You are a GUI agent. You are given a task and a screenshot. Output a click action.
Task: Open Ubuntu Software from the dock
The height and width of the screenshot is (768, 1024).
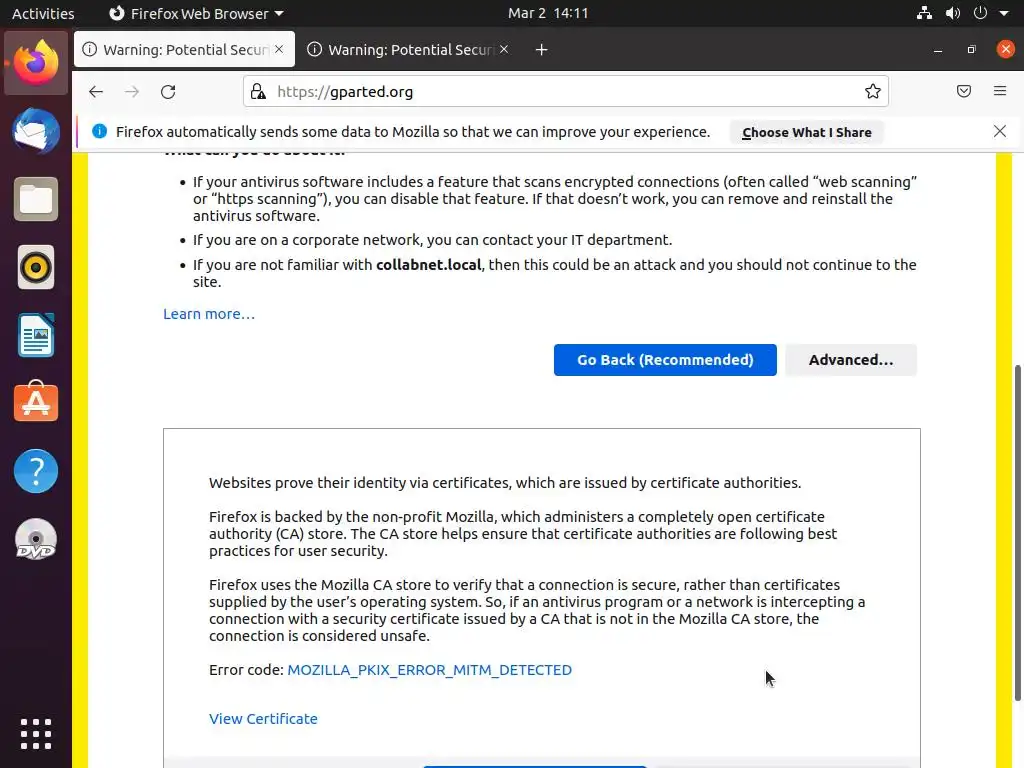point(36,401)
